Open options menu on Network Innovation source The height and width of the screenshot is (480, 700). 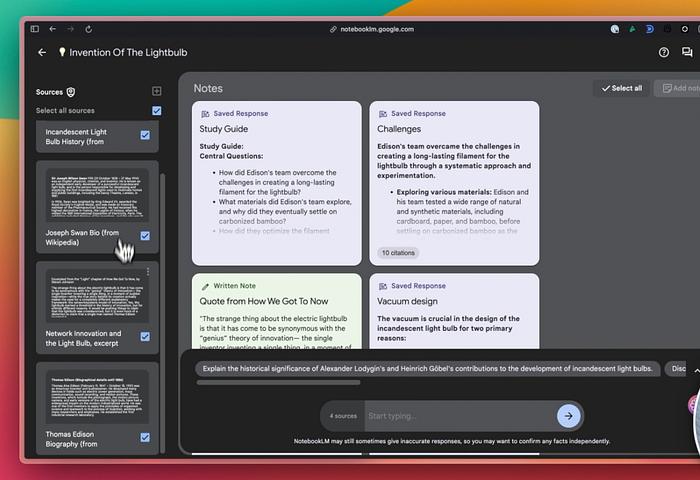point(148,271)
